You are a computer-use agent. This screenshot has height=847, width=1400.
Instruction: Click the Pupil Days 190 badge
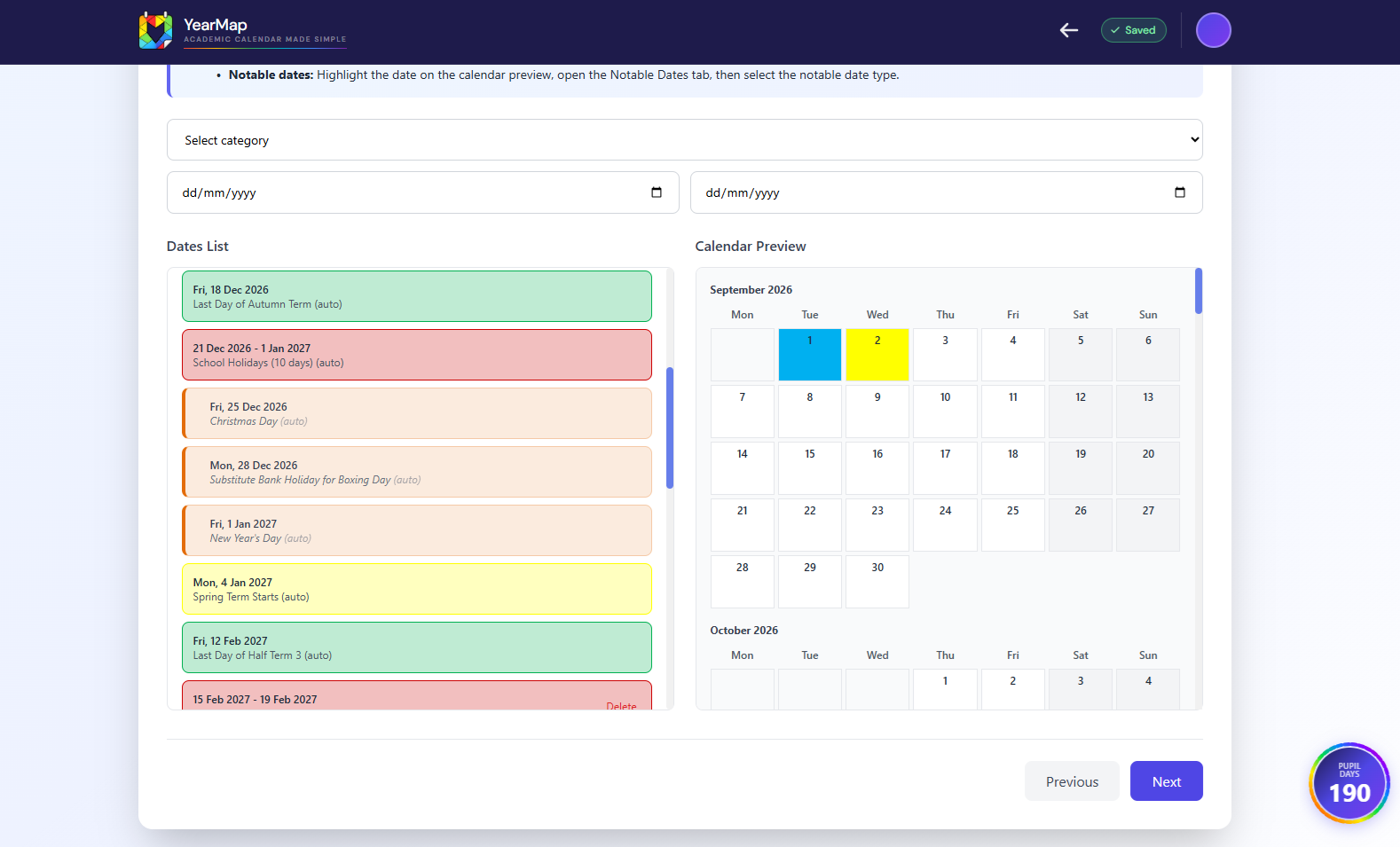[x=1349, y=783]
